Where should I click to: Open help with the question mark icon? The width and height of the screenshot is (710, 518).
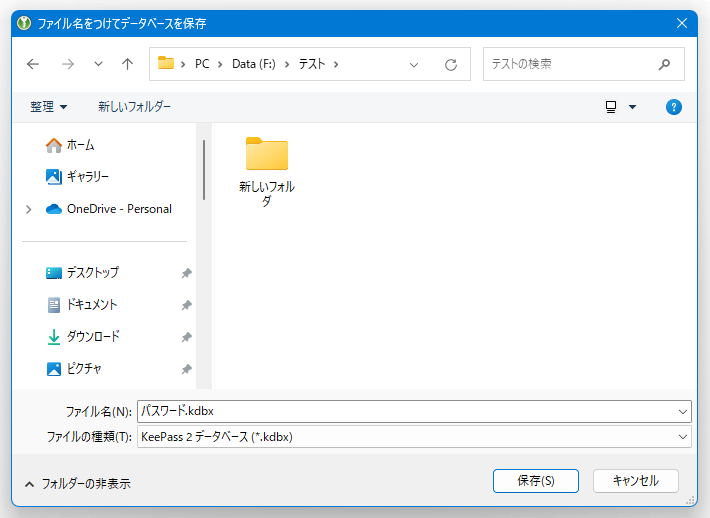[674, 107]
